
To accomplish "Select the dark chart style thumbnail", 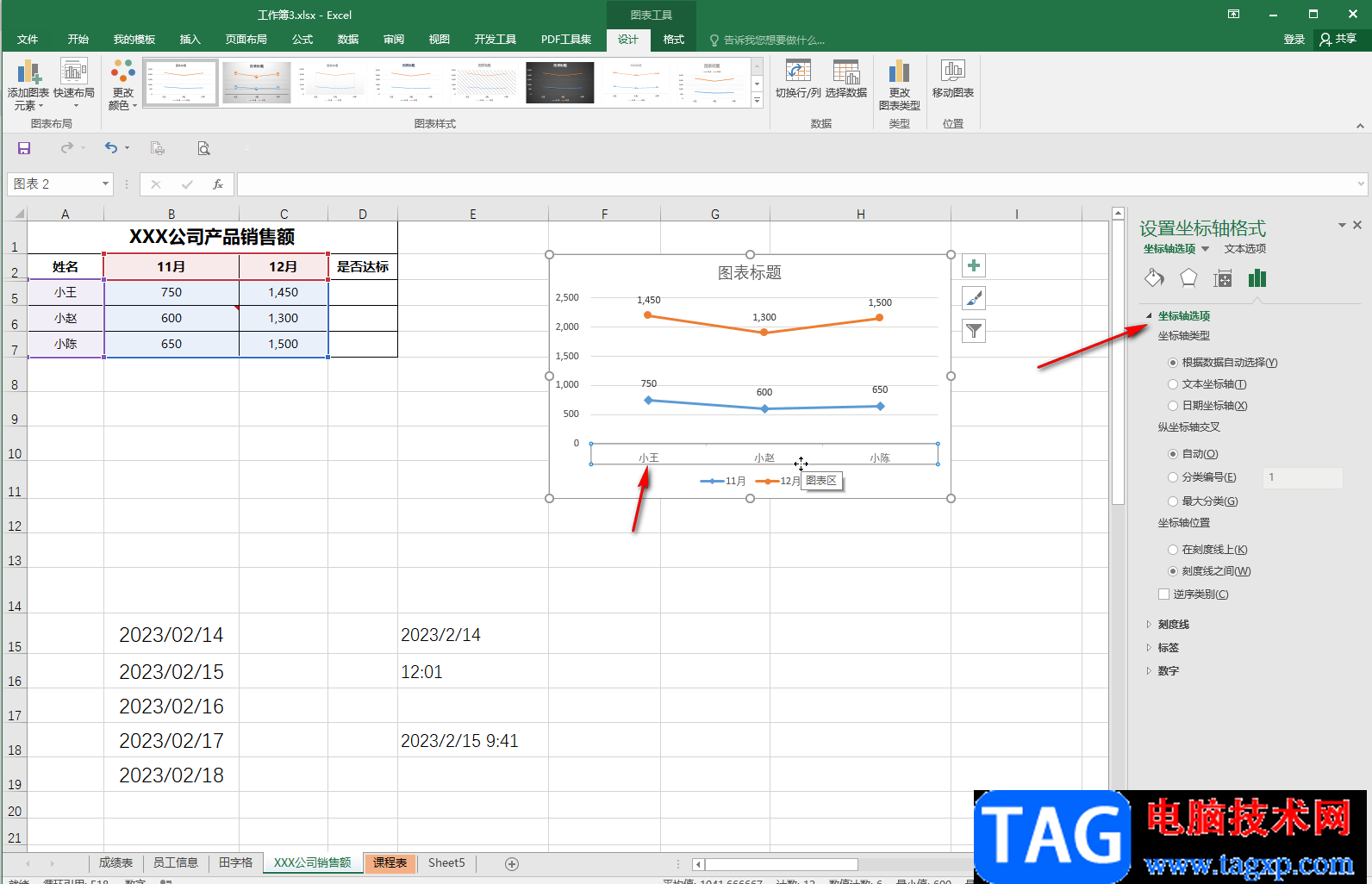I will coord(560,83).
